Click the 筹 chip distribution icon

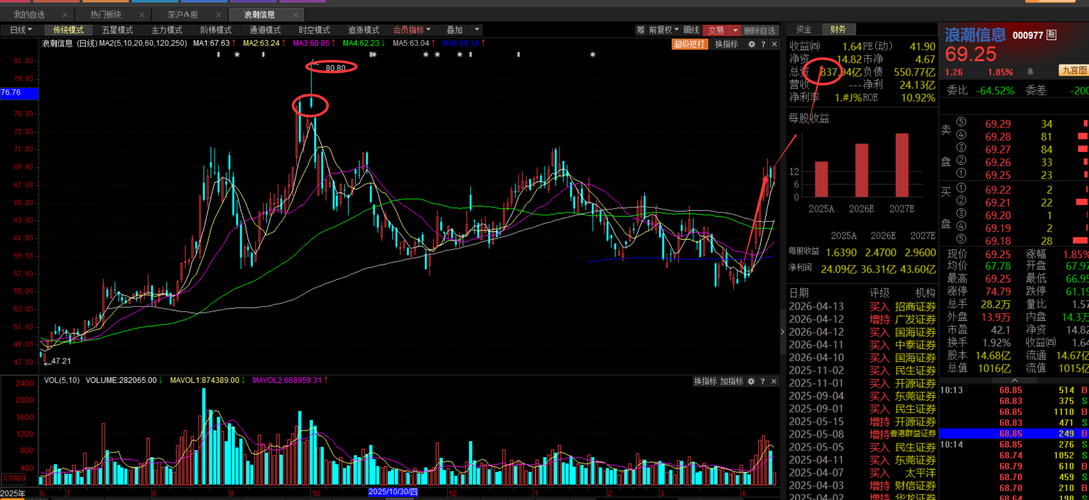(x=640, y=30)
